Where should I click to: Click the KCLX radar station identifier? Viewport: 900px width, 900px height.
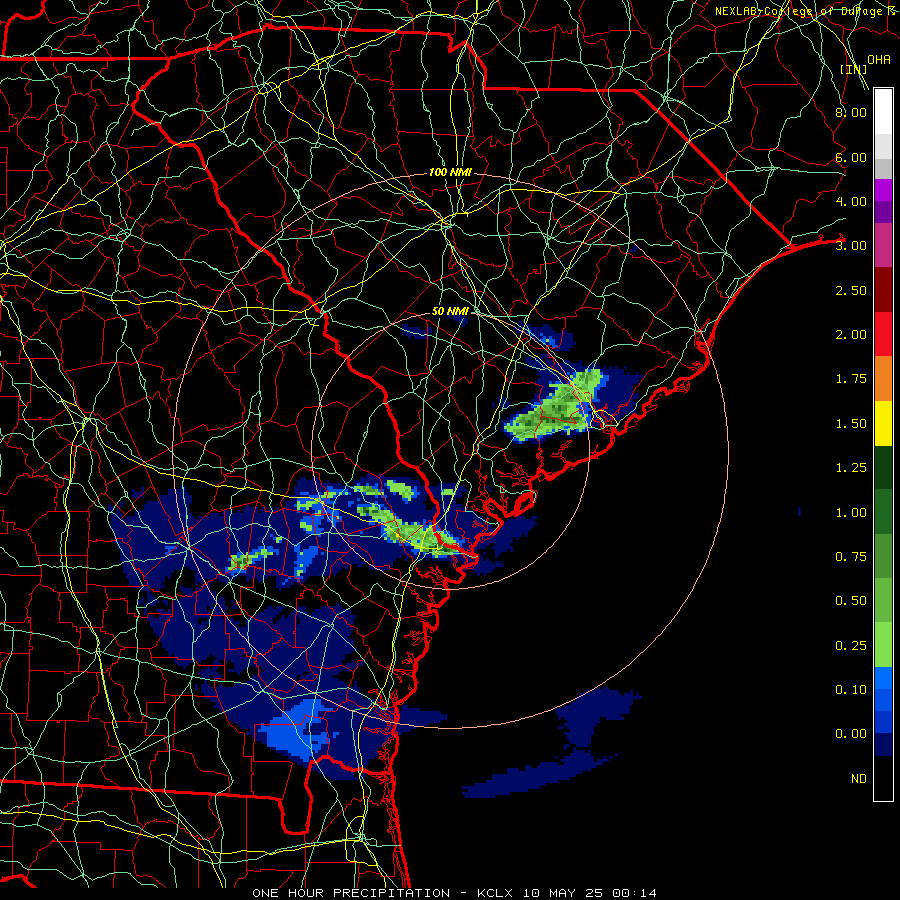point(495,893)
